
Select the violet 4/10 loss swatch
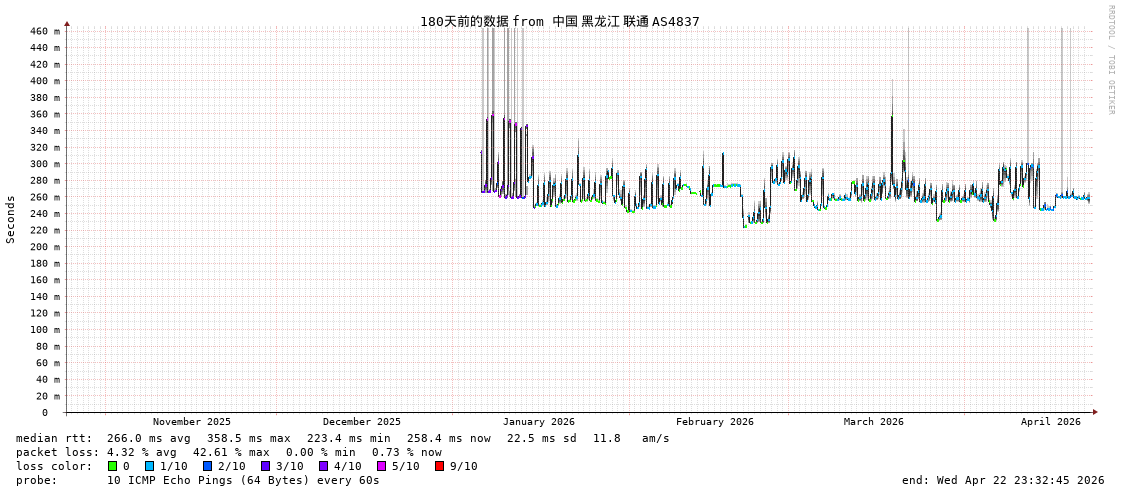[323, 466]
